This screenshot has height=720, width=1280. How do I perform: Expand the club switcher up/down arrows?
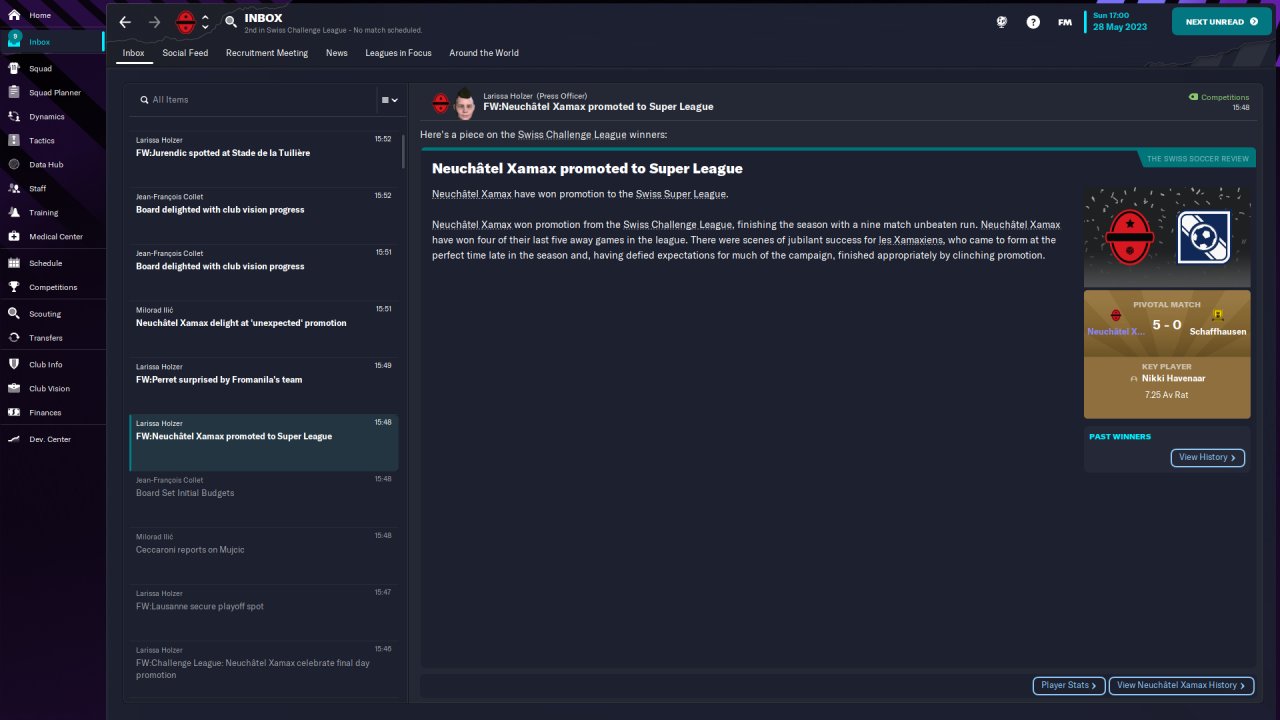[206, 22]
